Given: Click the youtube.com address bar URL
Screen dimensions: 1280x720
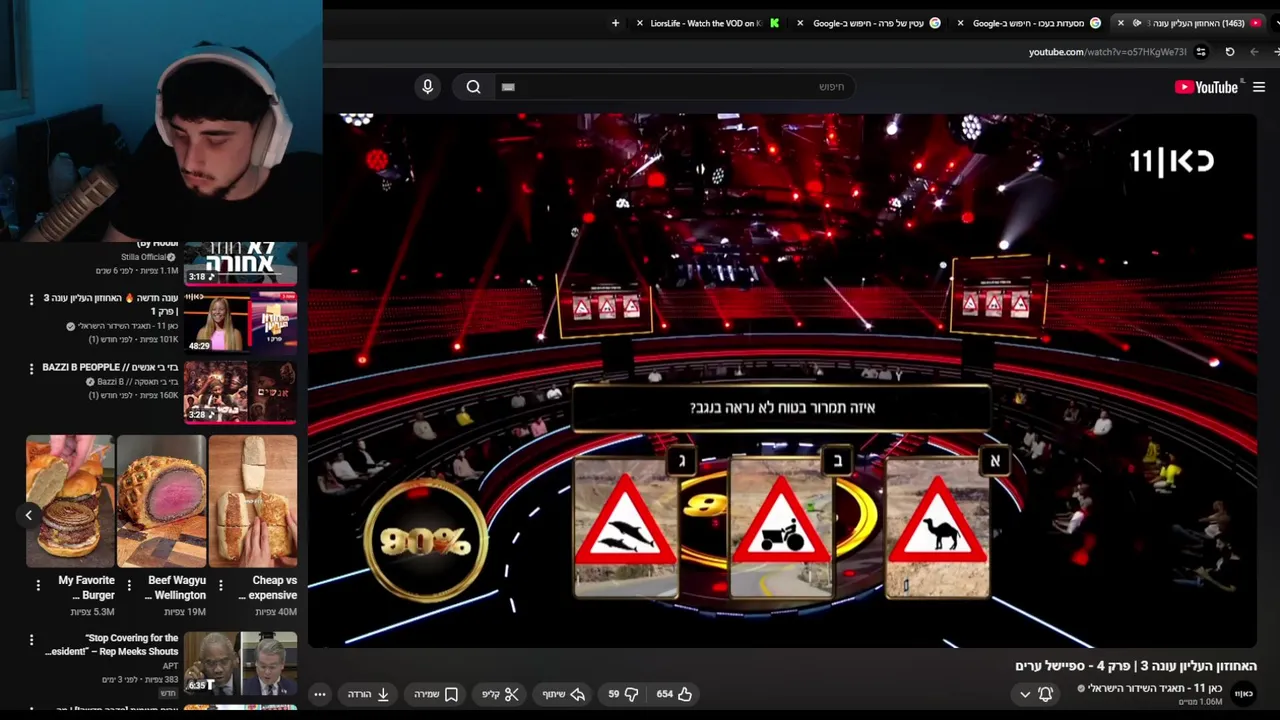Looking at the screenshot, I should tap(1107, 52).
